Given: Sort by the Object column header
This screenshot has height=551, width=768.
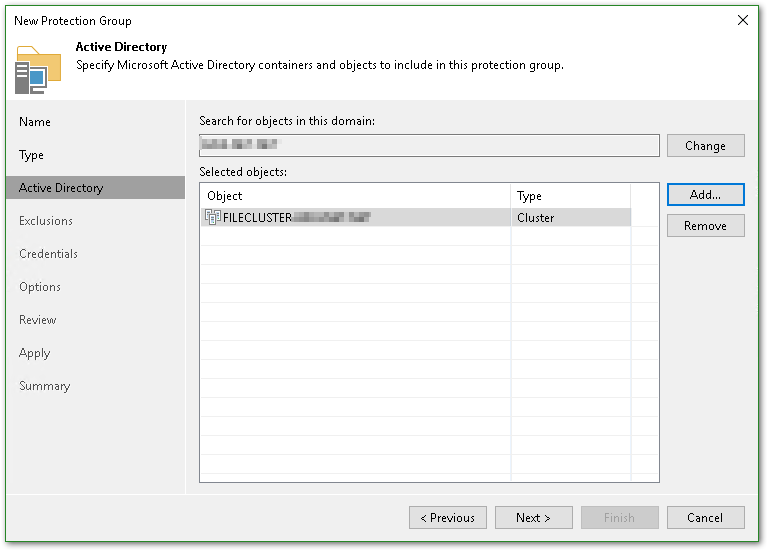Looking at the screenshot, I should 355,196.
